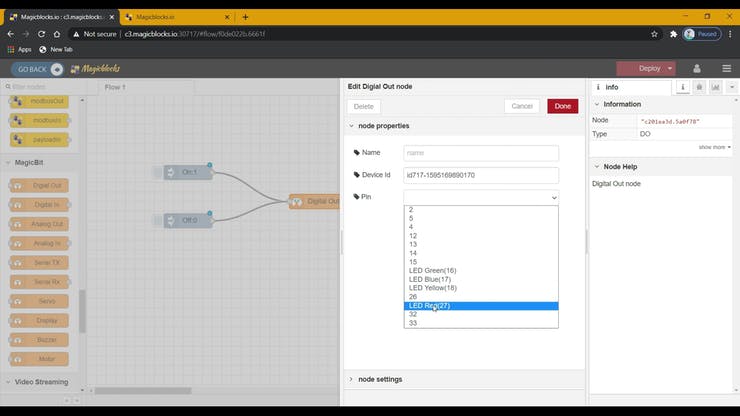Viewport: 740px width, 416px height.
Task: Click the Delete button in editor
Action: click(x=363, y=106)
